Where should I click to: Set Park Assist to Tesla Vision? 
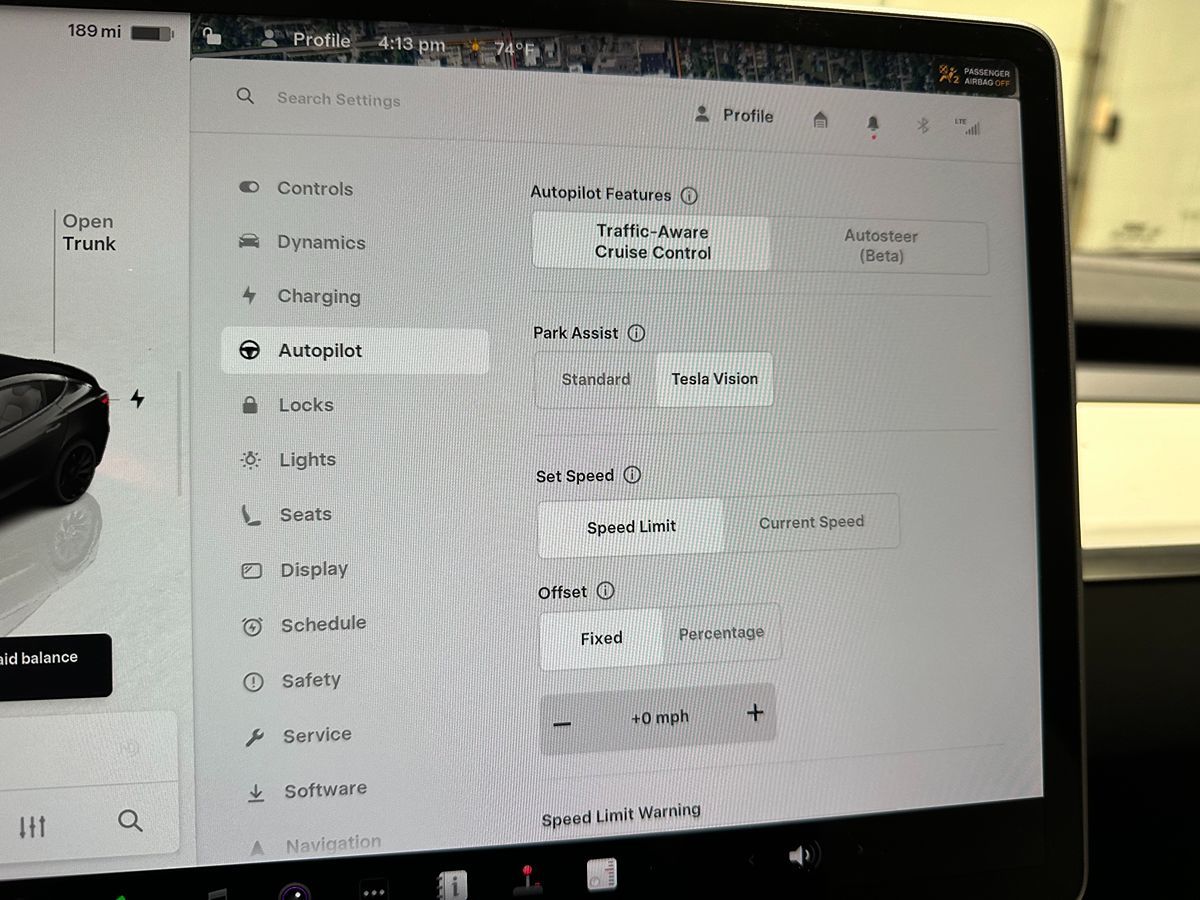click(714, 379)
